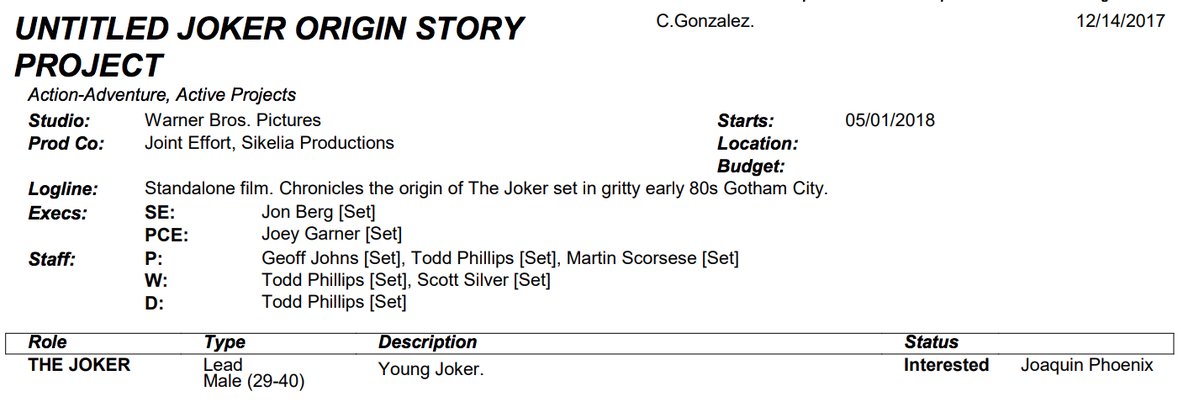This screenshot has height=402, width=1199.
Task: Click the Description column header
Action: click(427, 342)
